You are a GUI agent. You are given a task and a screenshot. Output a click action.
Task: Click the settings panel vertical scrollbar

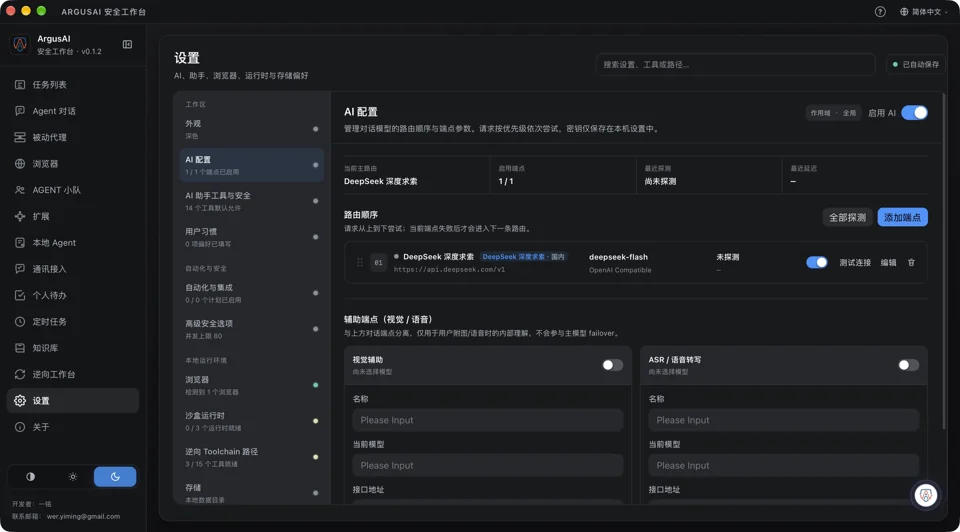pyautogui.click(x=943, y=260)
